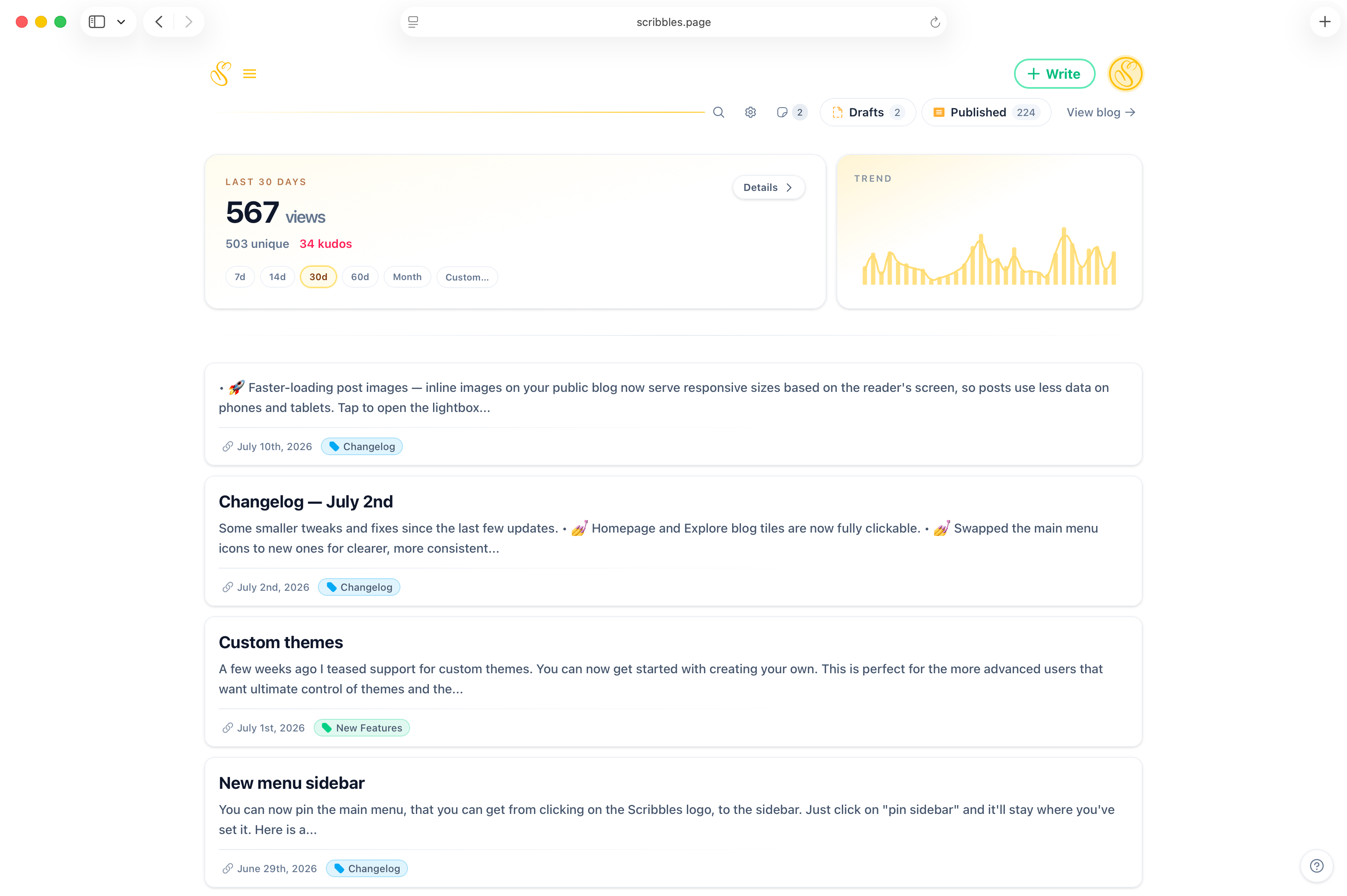Select the Month time range
The image size is (1347, 896).
(407, 277)
